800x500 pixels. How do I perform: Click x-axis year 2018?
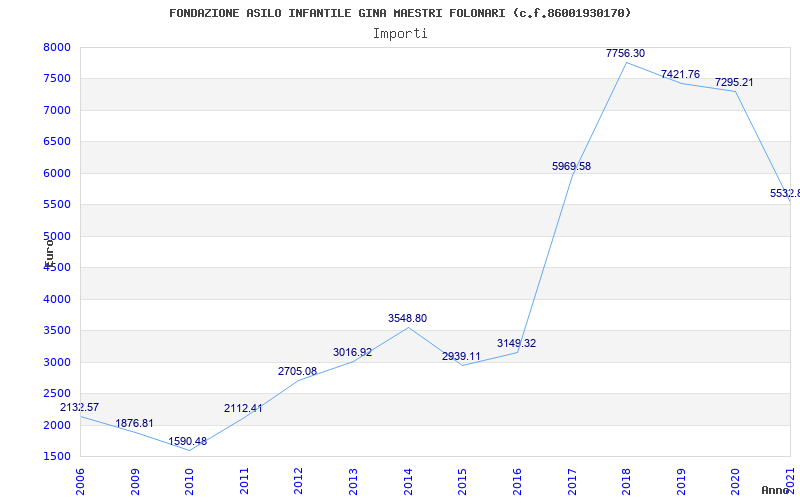[x=626, y=482]
